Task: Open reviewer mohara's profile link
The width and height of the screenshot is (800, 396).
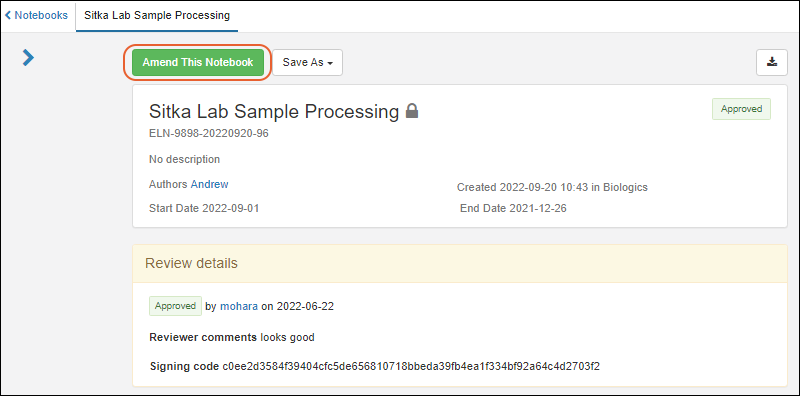Action: coord(239,306)
